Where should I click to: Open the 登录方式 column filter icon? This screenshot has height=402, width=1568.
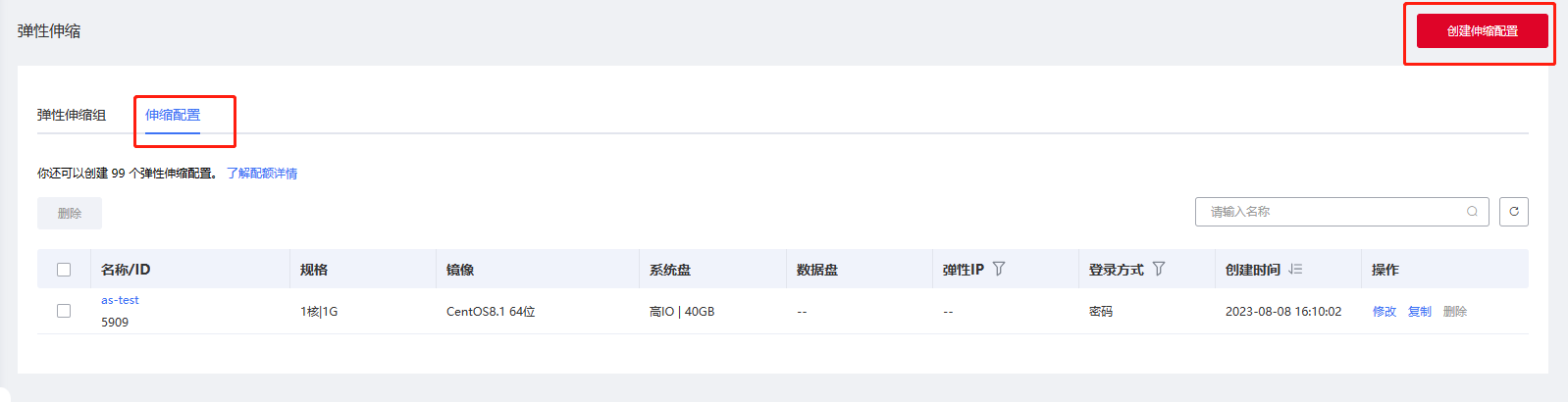[1159, 269]
